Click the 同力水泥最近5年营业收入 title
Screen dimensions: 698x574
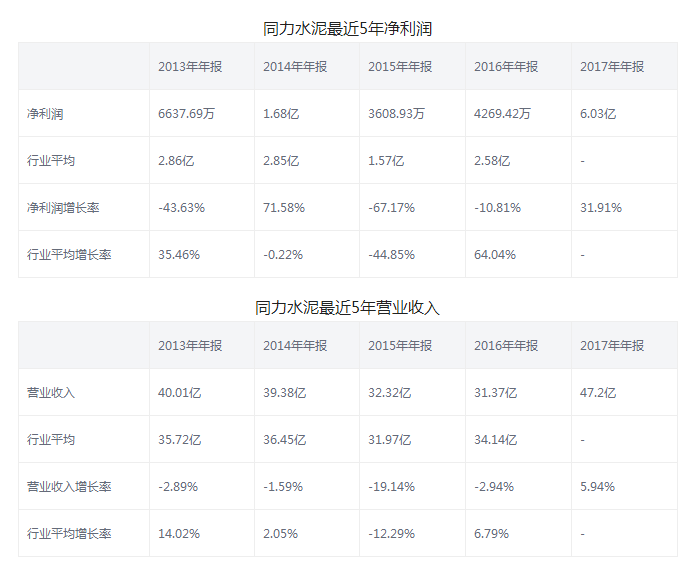(348, 308)
